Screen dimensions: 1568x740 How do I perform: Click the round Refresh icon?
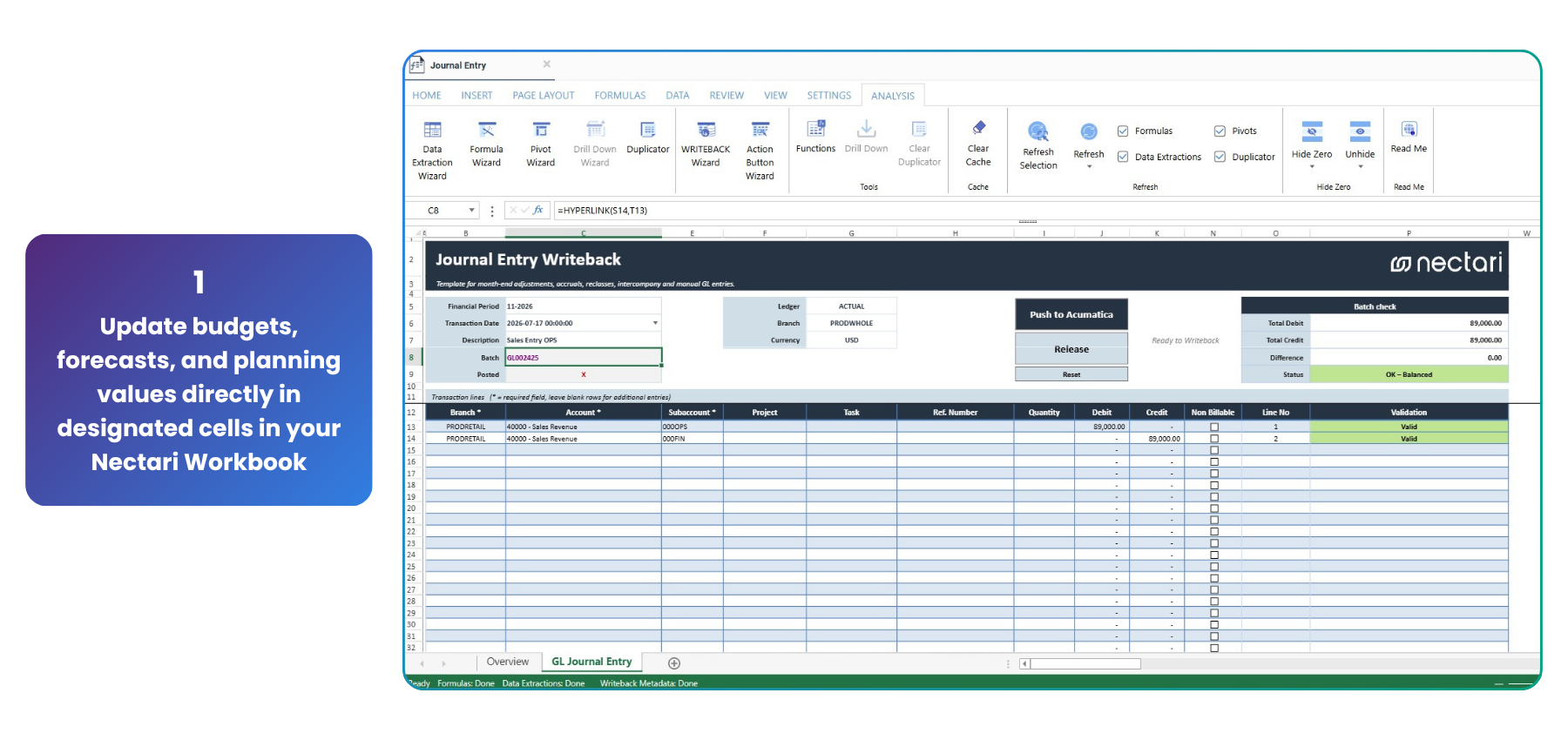1089,131
